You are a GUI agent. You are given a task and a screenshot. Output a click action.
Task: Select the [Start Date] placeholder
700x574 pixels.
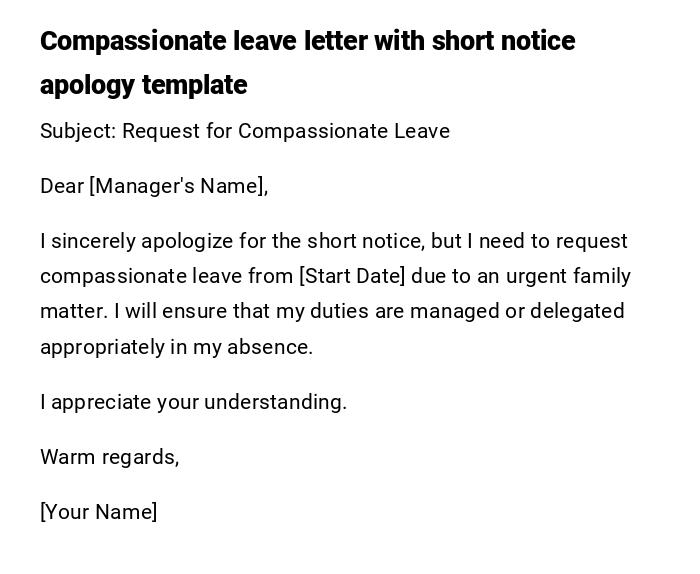[352, 276]
